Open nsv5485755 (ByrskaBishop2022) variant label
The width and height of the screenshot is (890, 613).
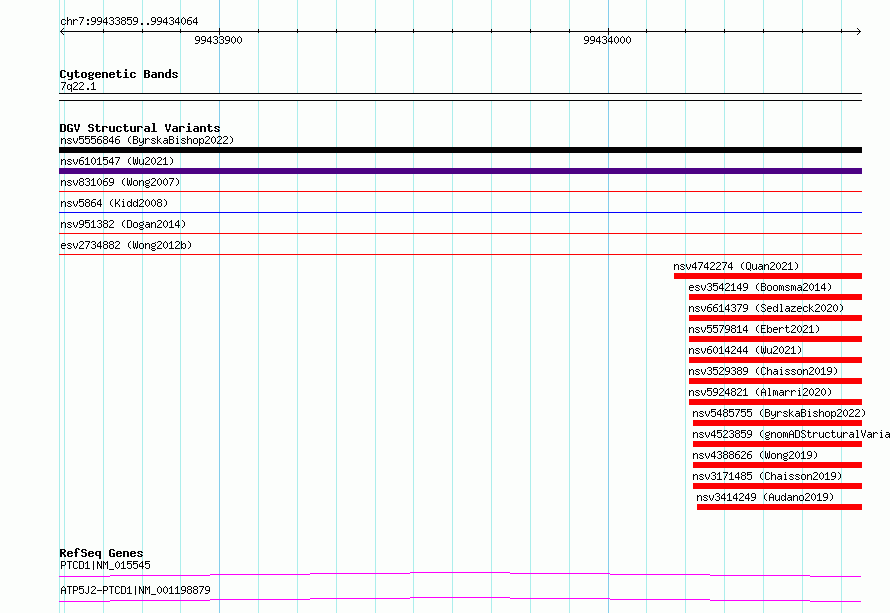point(779,413)
